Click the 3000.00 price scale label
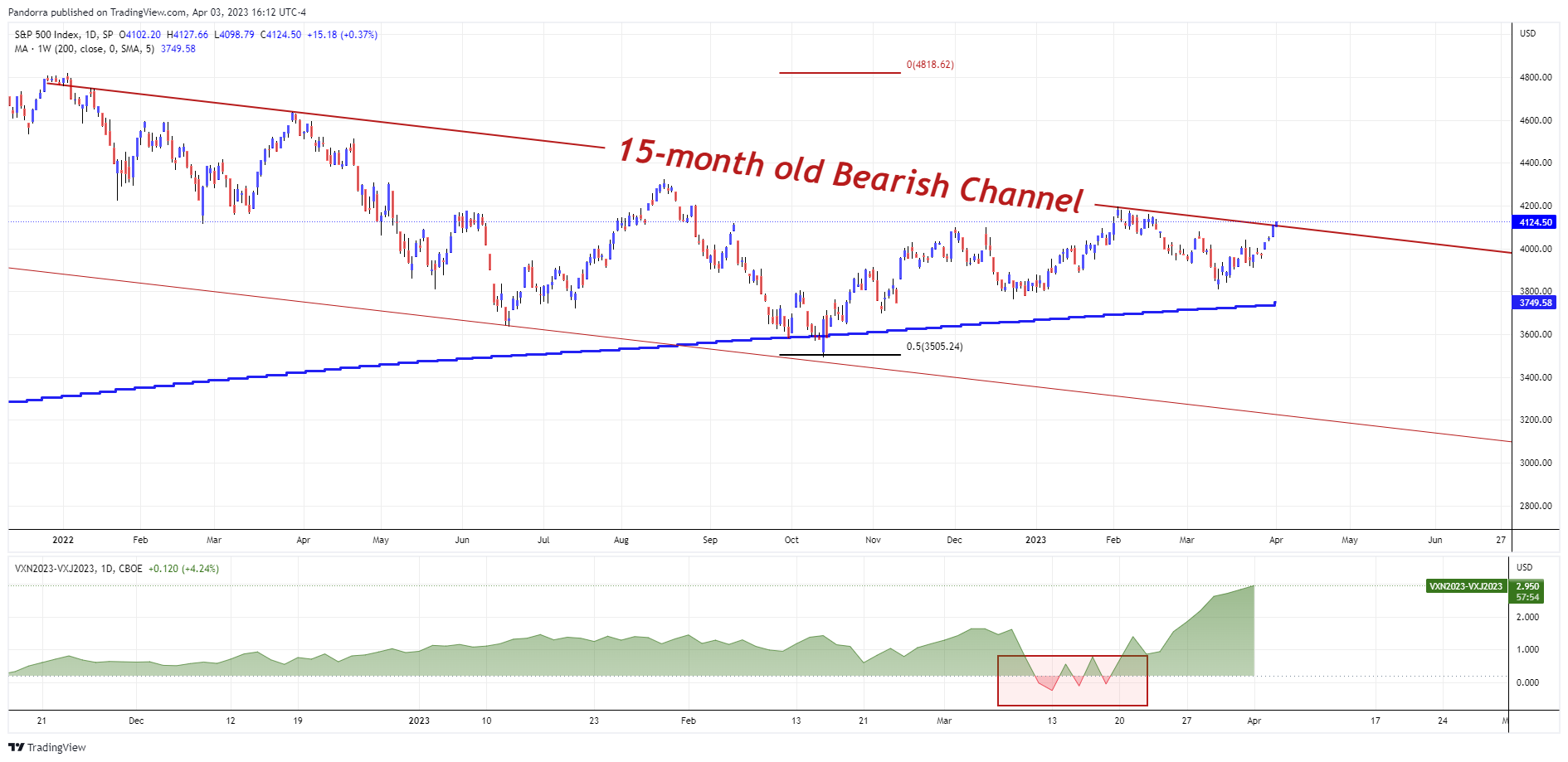Viewport: 1568px width, 762px height. (1536, 463)
